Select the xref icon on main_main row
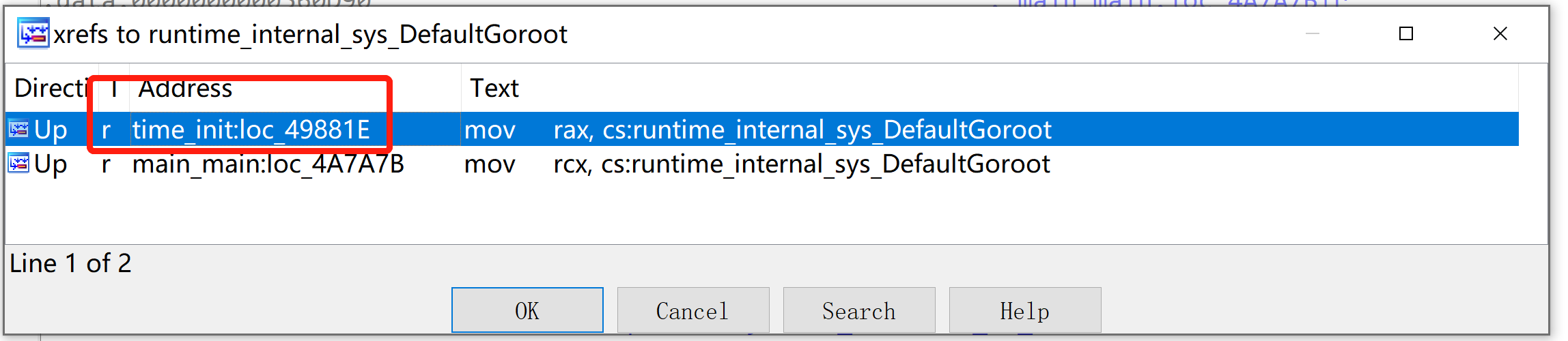The width and height of the screenshot is (1568, 341). 18,164
